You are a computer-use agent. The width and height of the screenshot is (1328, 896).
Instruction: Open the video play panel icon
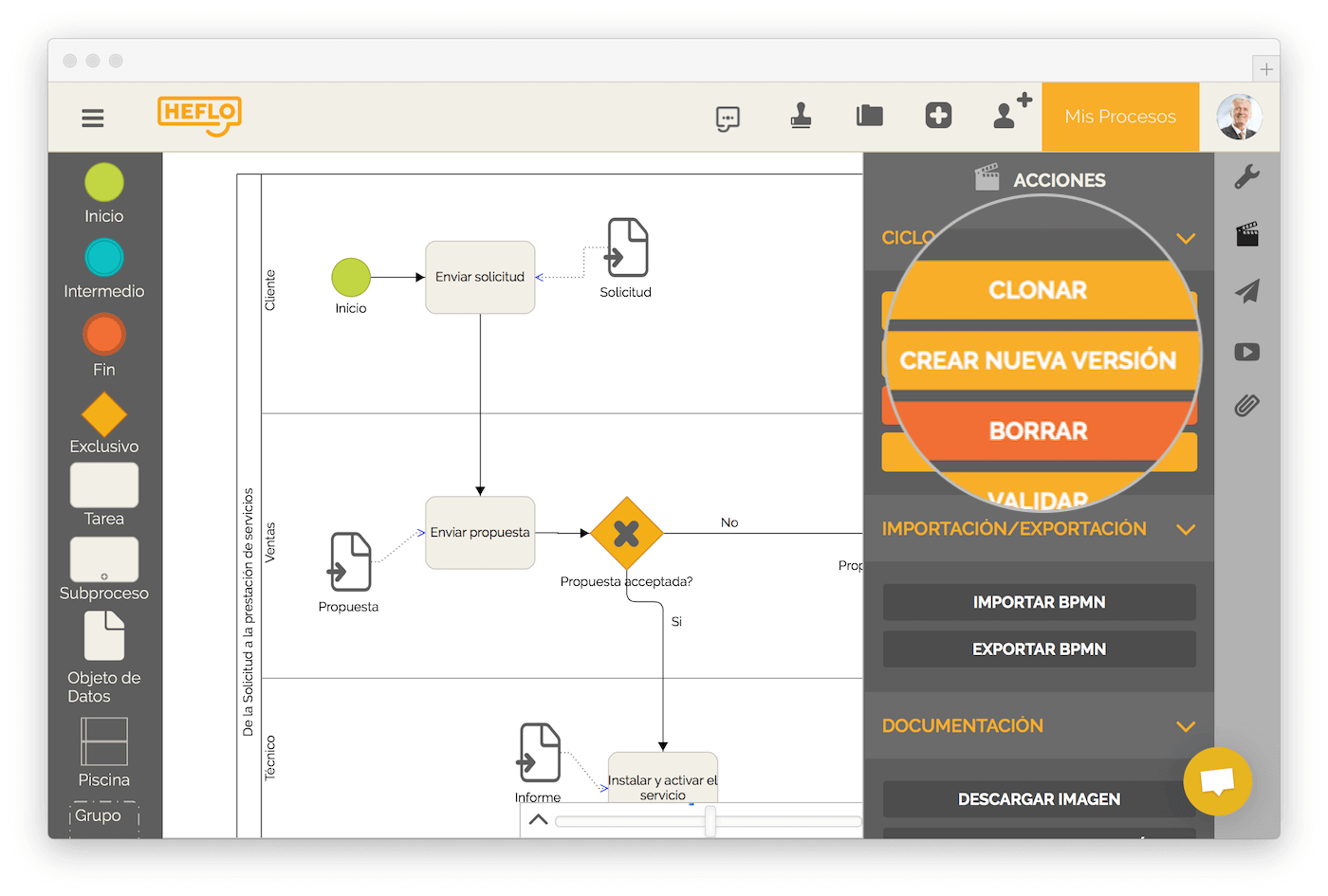point(1247,352)
